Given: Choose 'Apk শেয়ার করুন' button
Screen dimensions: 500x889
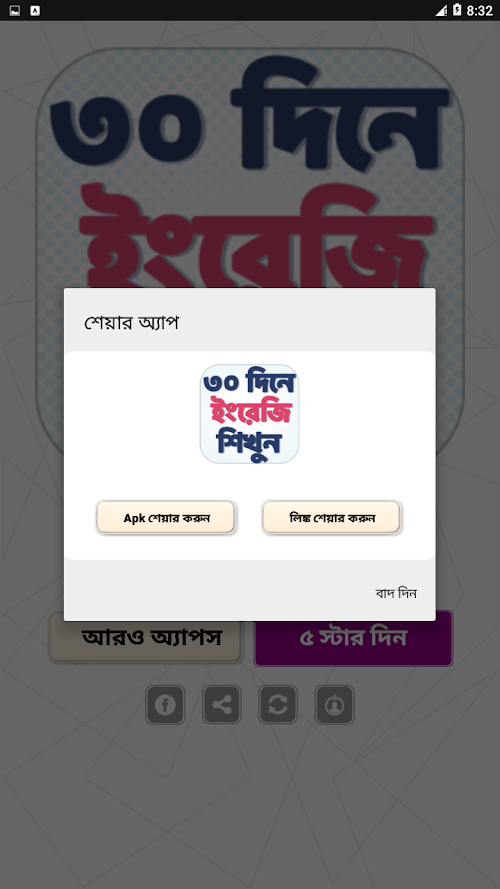Looking at the screenshot, I should tap(166, 517).
